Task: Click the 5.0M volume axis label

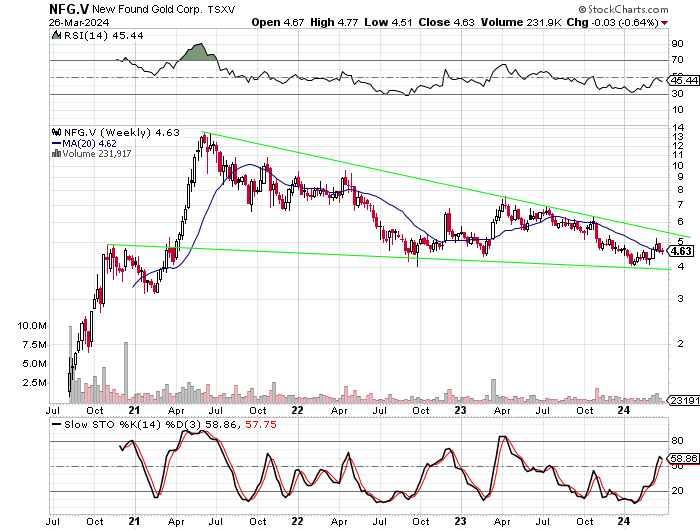Action: (35, 364)
